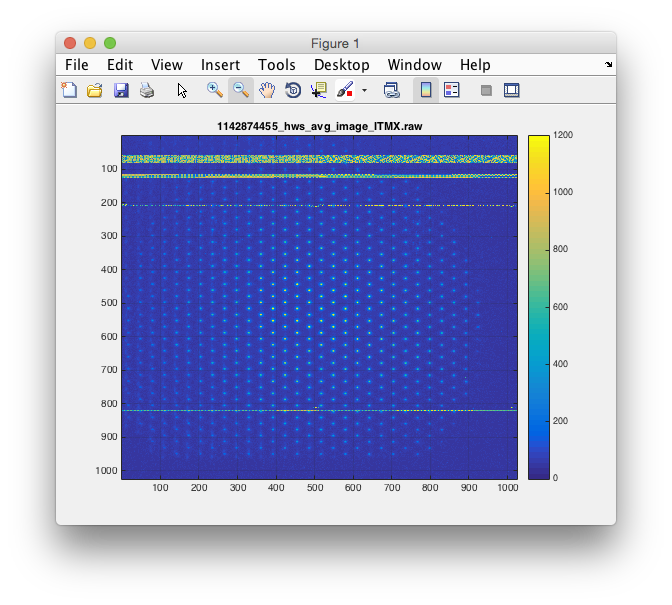This screenshot has height=605, width=672.
Task: Click the x-axis tick label 100
Action: (160, 488)
